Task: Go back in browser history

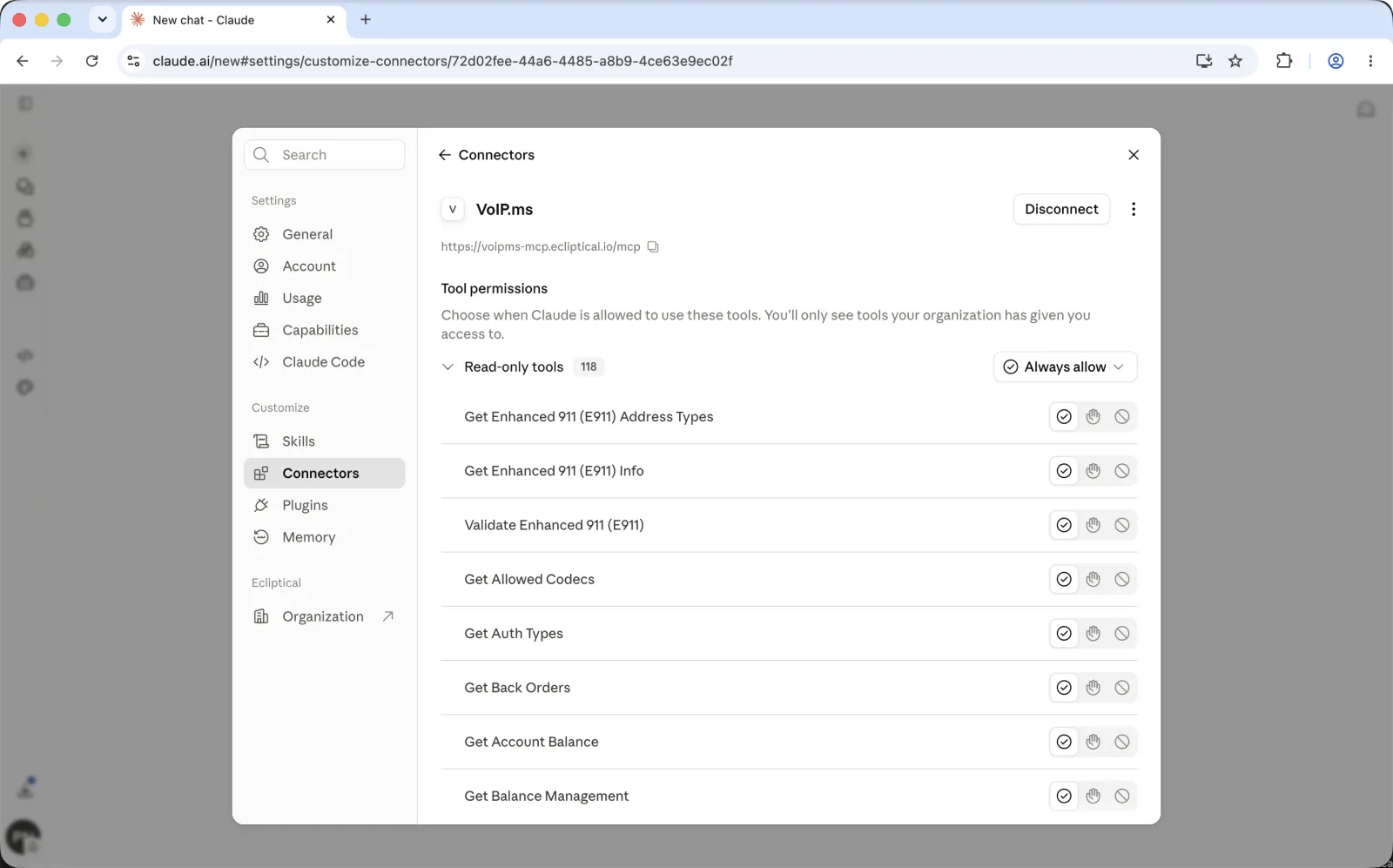Action: point(23,61)
